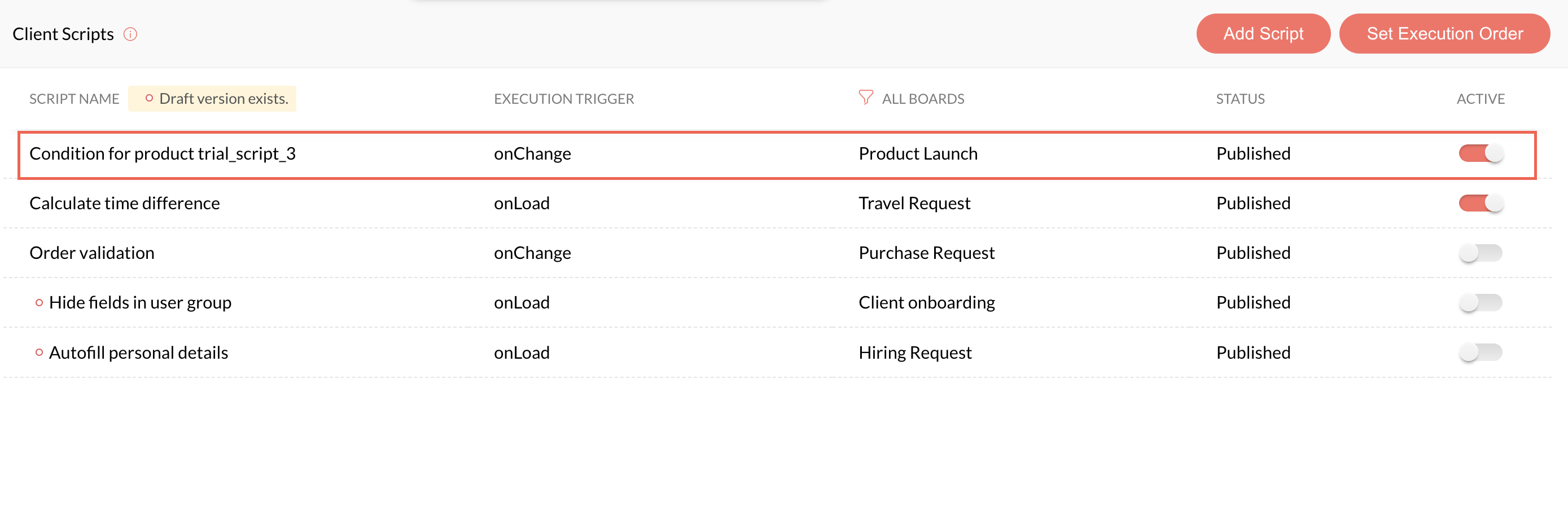Click the Add Script button
This screenshot has width=1568, height=511.
pos(1263,33)
